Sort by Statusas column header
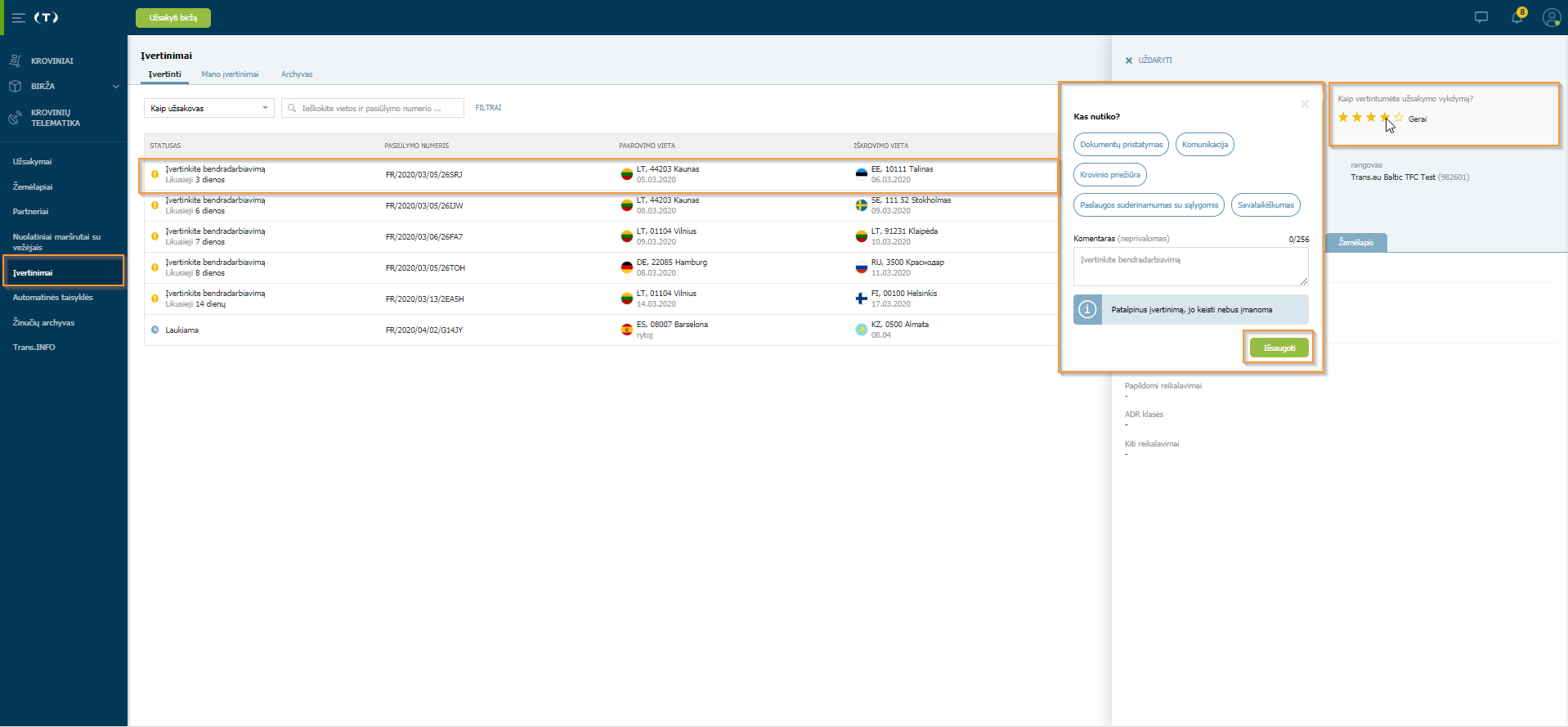 pyautogui.click(x=165, y=146)
